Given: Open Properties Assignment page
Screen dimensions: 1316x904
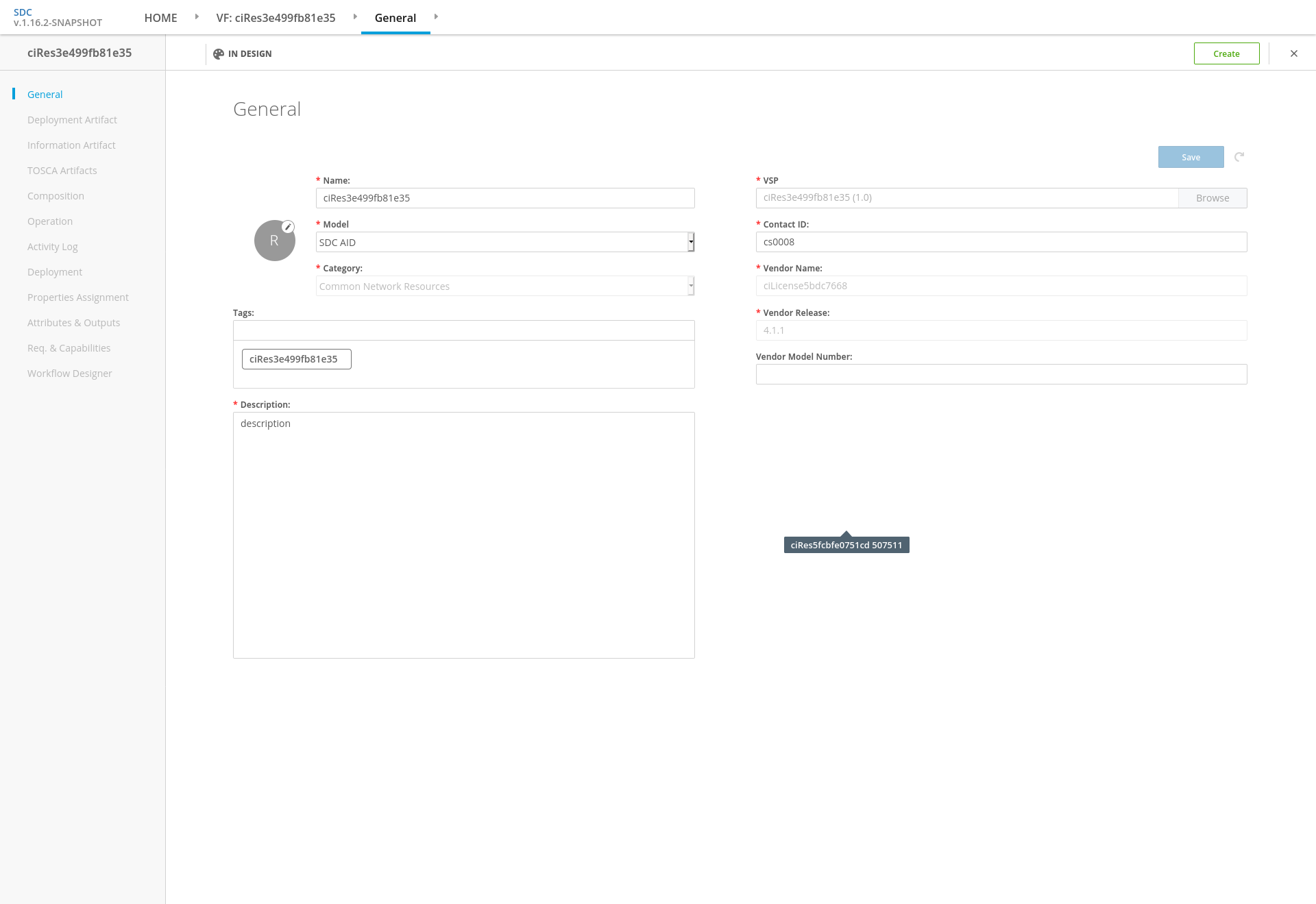Looking at the screenshot, I should (77, 297).
